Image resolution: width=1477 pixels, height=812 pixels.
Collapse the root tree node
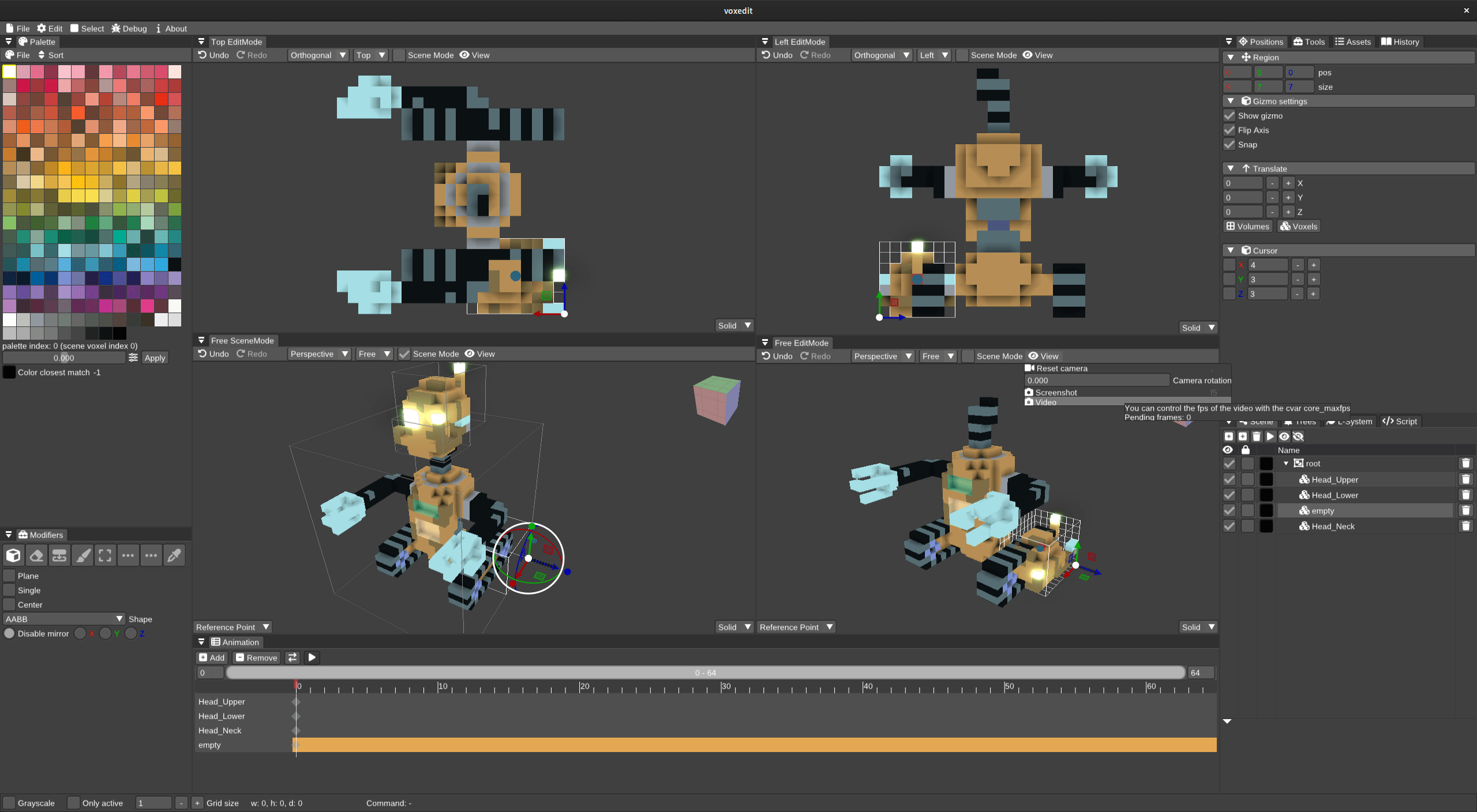[x=1286, y=464]
